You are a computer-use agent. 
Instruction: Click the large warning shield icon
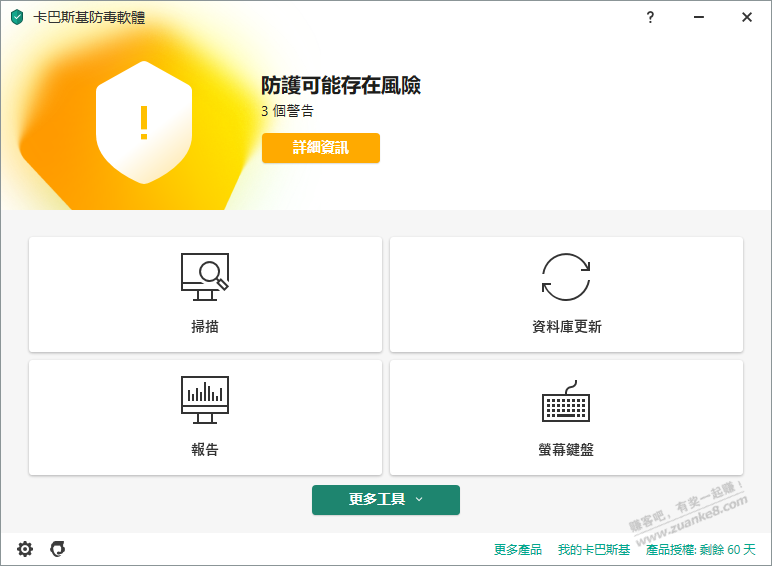[x=143, y=122]
